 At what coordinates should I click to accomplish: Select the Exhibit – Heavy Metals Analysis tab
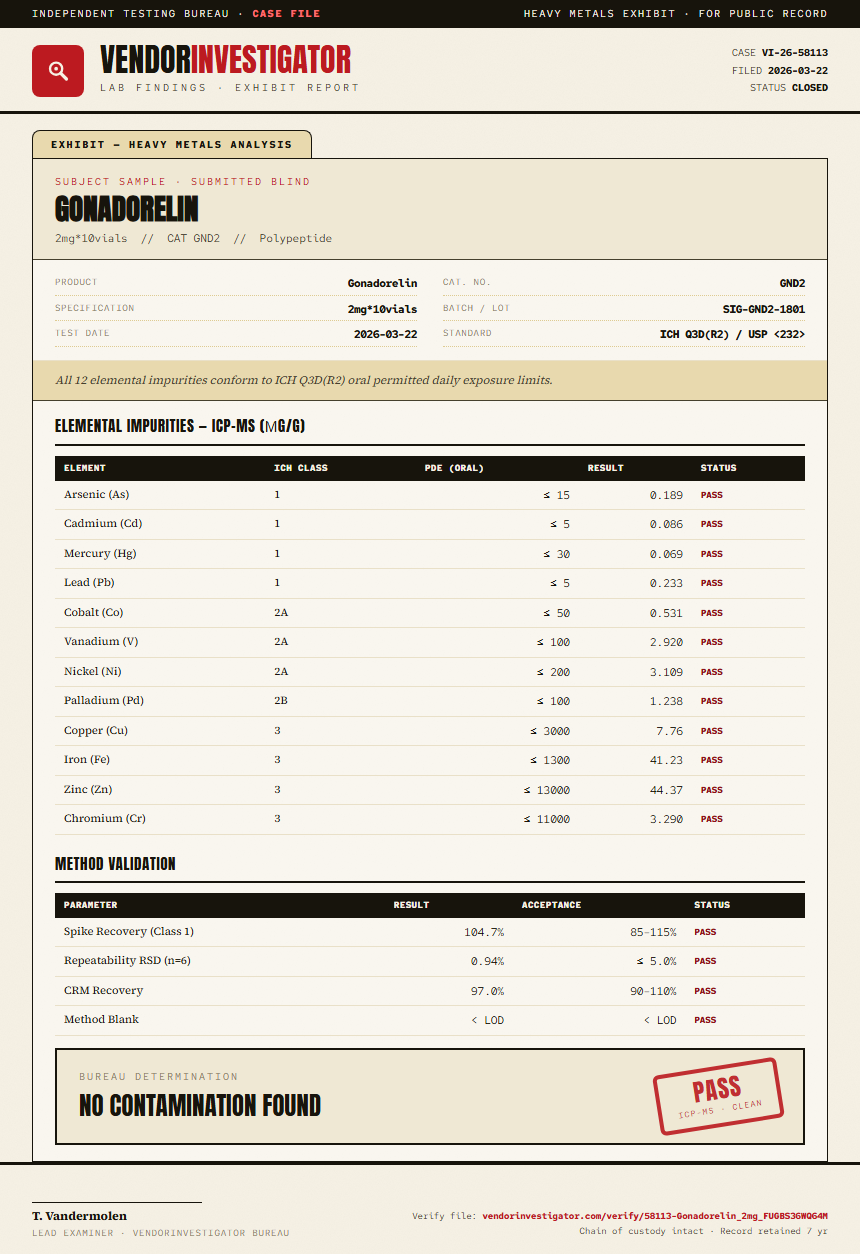click(172, 144)
